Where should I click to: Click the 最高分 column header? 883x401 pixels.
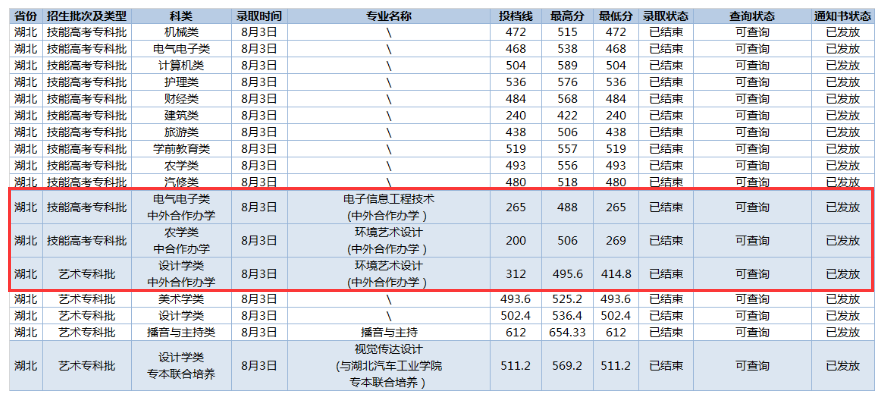(x=567, y=16)
